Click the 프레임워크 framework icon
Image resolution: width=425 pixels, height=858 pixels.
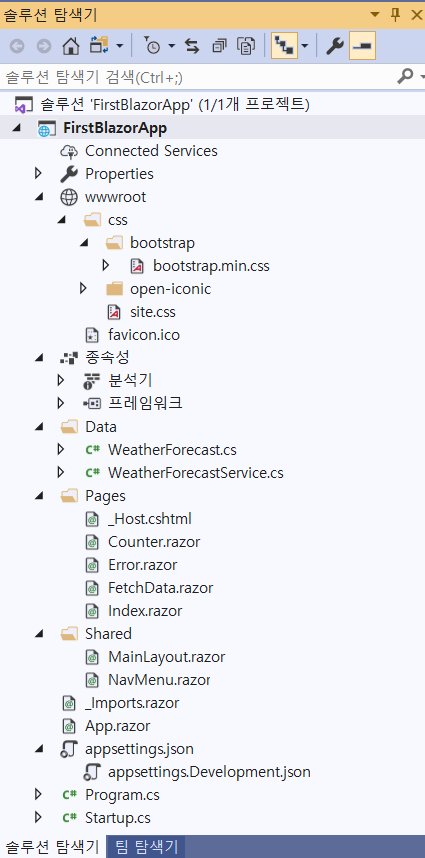coord(91,404)
